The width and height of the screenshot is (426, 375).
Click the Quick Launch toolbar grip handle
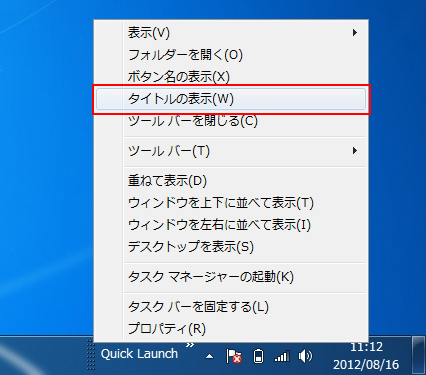point(90,355)
